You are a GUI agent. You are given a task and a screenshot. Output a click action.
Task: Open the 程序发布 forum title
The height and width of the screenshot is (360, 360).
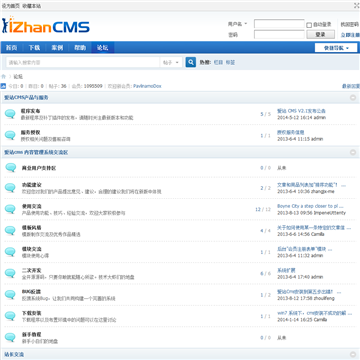(31, 111)
